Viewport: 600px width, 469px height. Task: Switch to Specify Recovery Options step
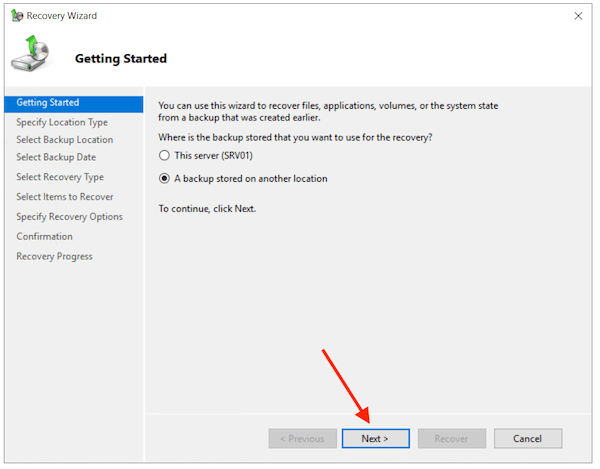coord(69,216)
